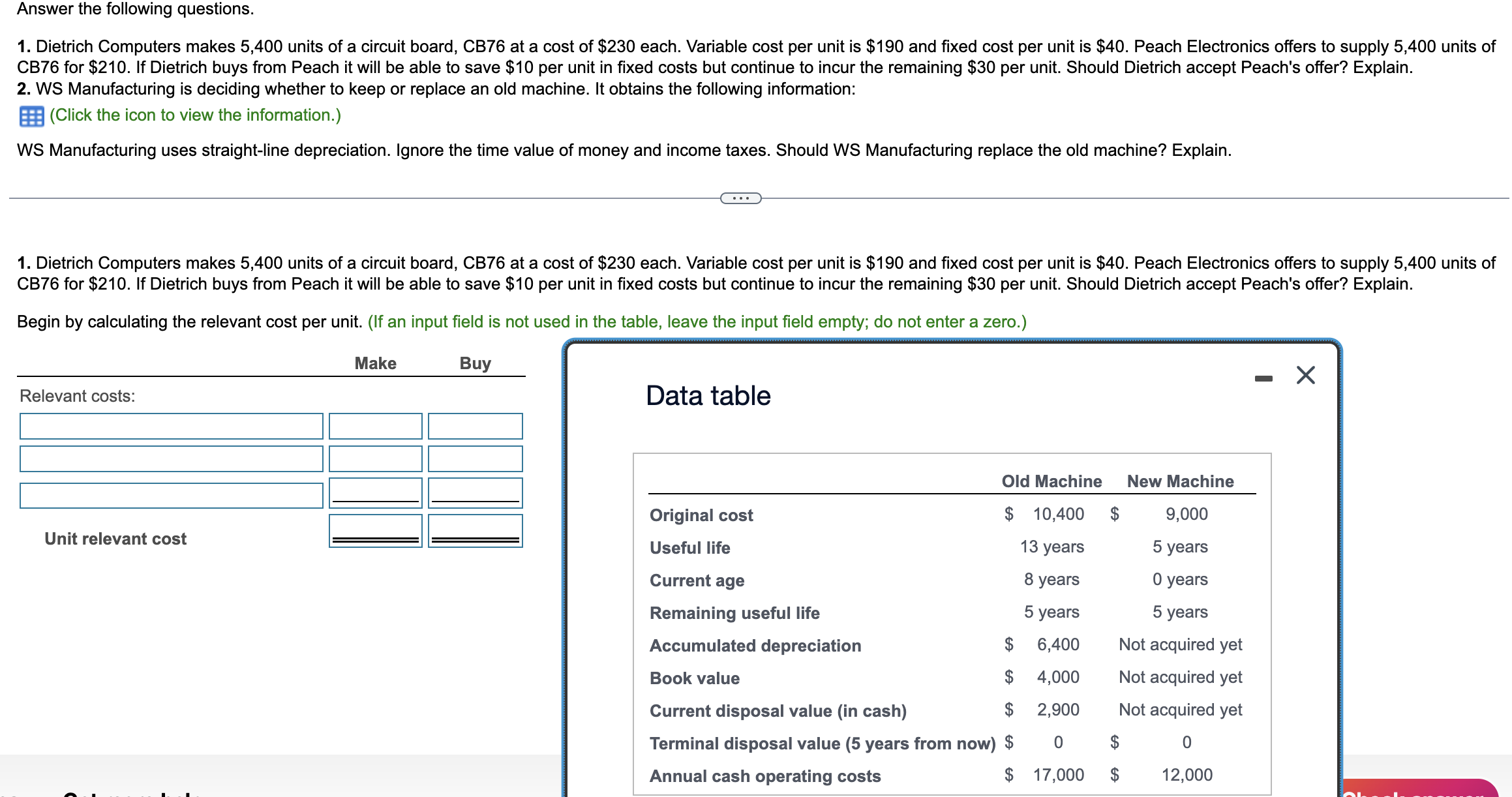Click third row Buy input box

(475, 492)
